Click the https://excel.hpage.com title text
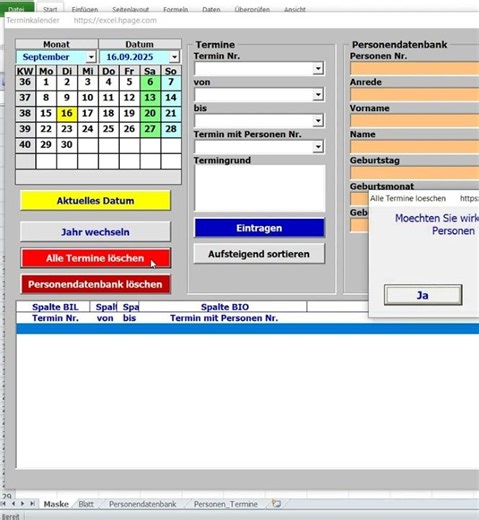479x520 pixels. pyautogui.click(x=115, y=20)
